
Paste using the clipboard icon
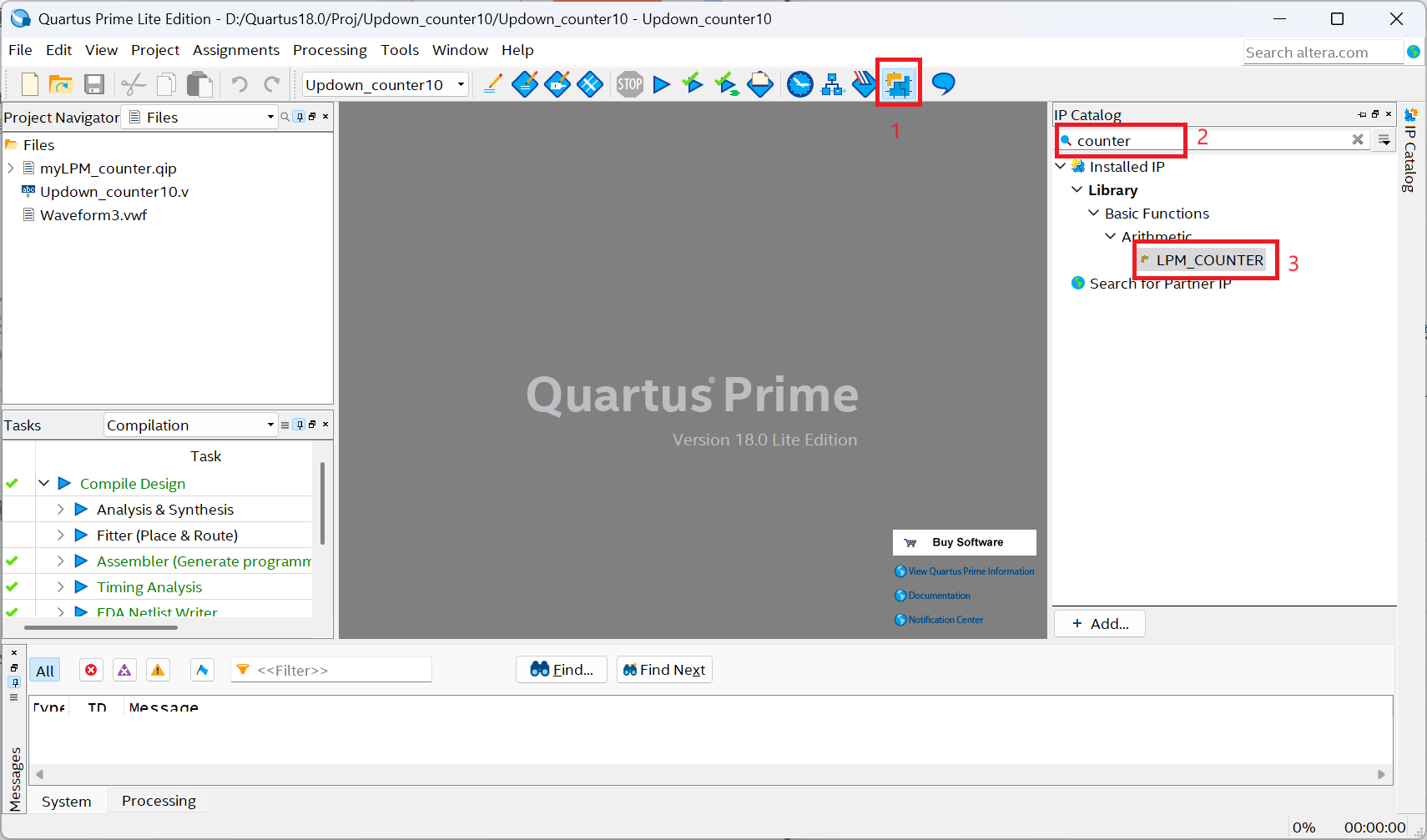(199, 84)
